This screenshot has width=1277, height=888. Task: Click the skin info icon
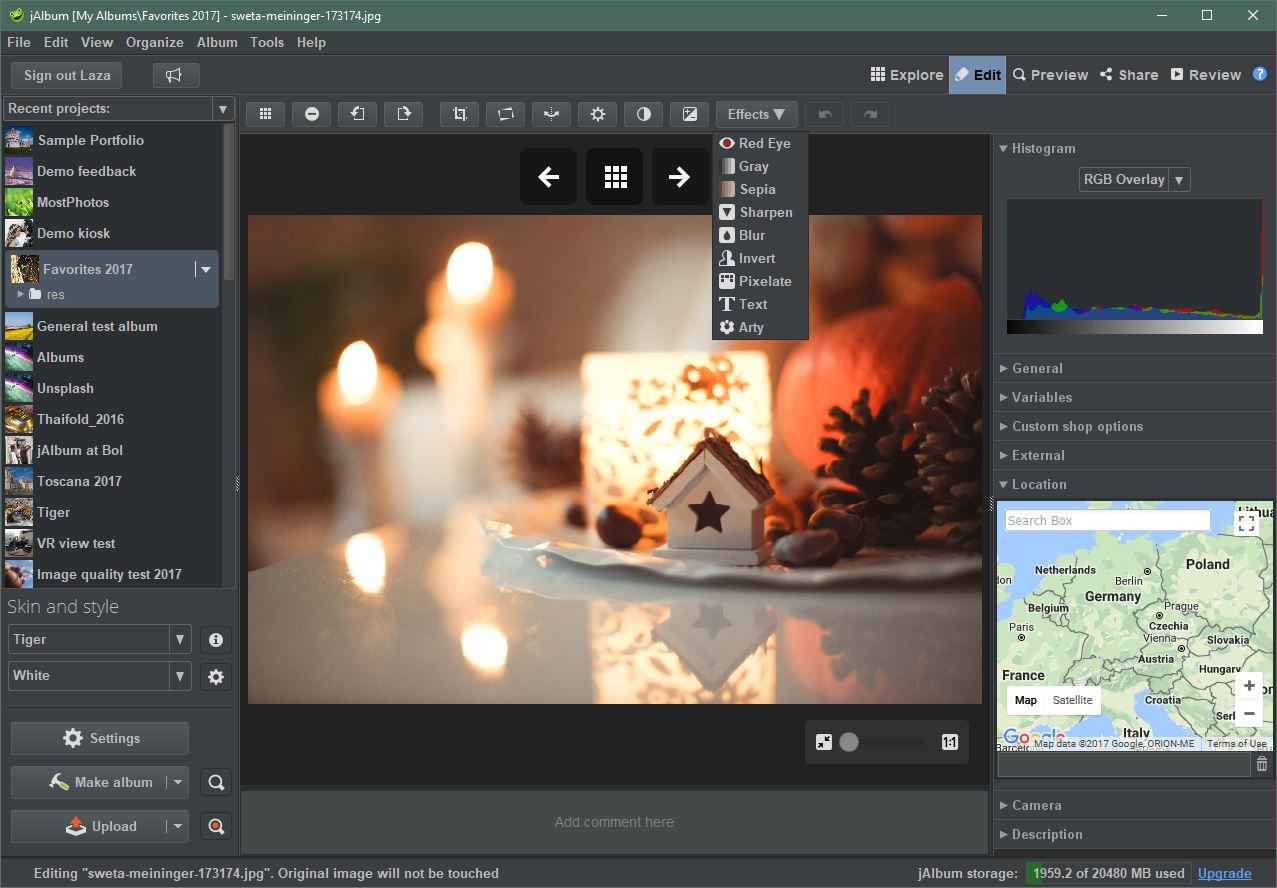(216, 640)
